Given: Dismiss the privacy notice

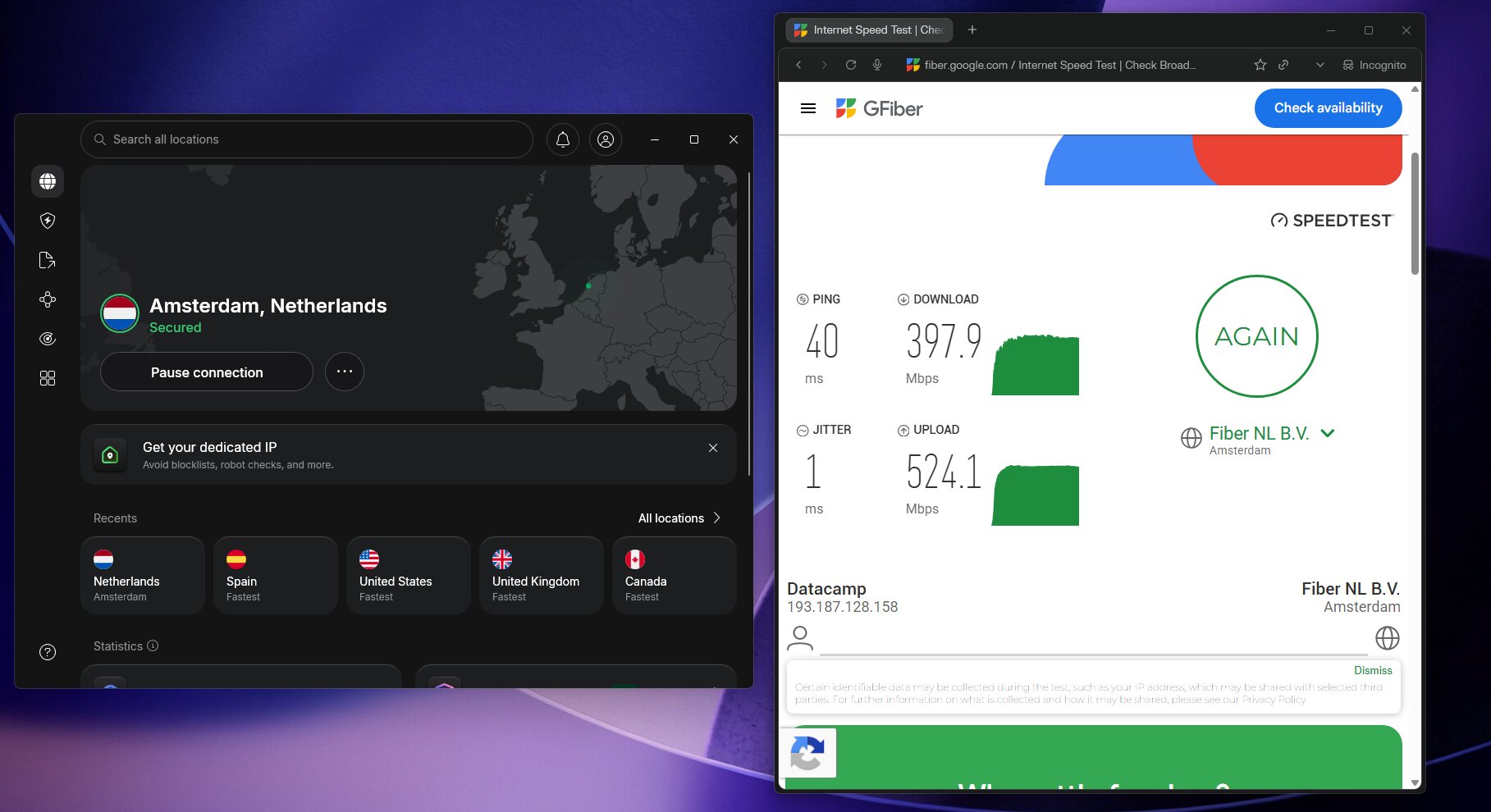Looking at the screenshot, I should pos(1373,670).
